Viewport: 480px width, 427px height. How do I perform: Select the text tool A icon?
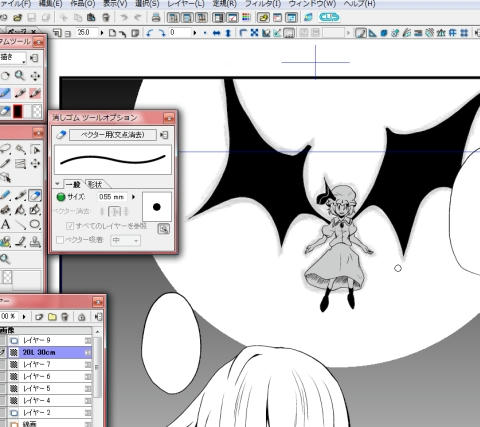[5, 225]
